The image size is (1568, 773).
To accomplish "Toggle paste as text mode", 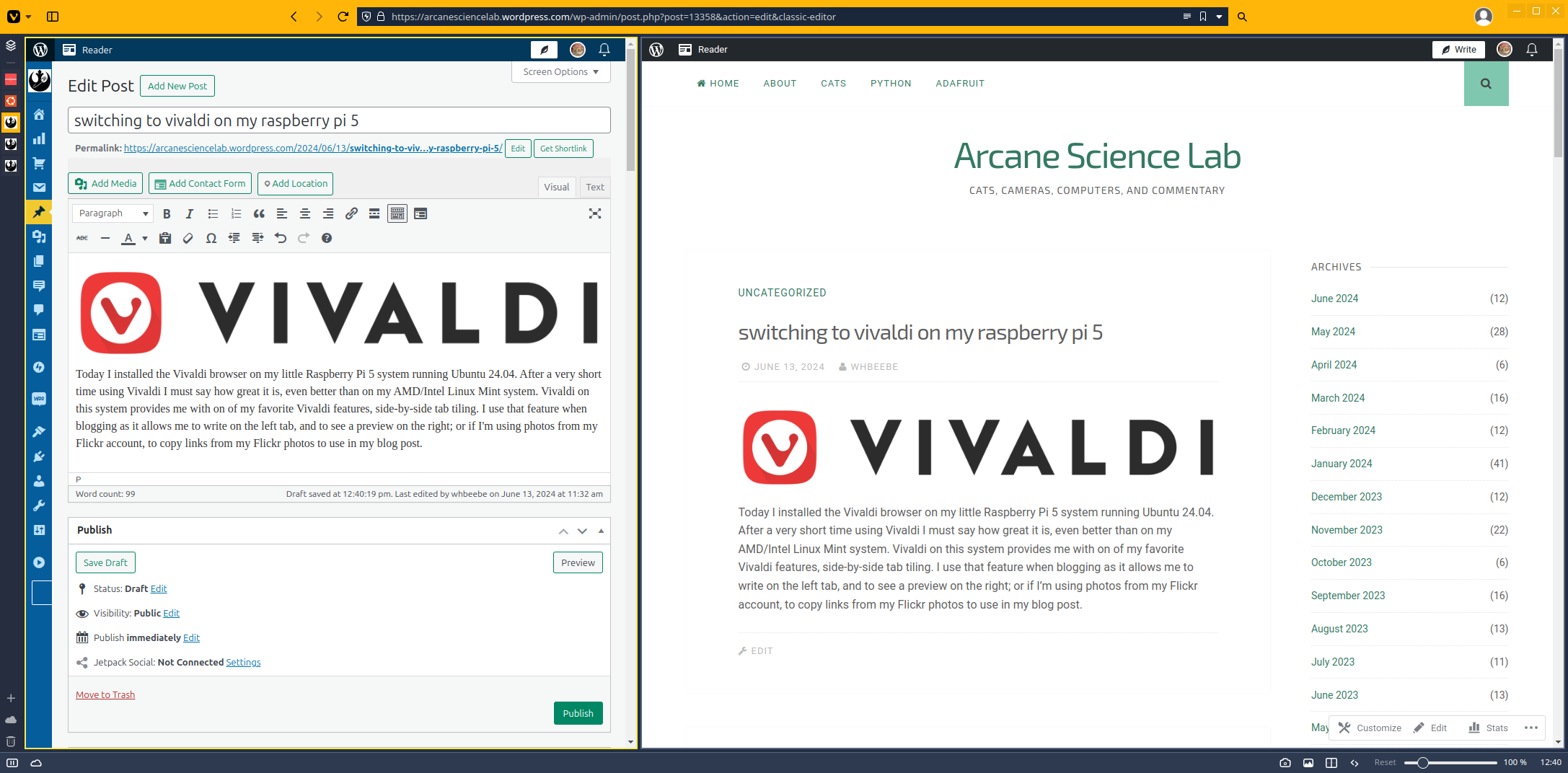I will pos(165,238).
